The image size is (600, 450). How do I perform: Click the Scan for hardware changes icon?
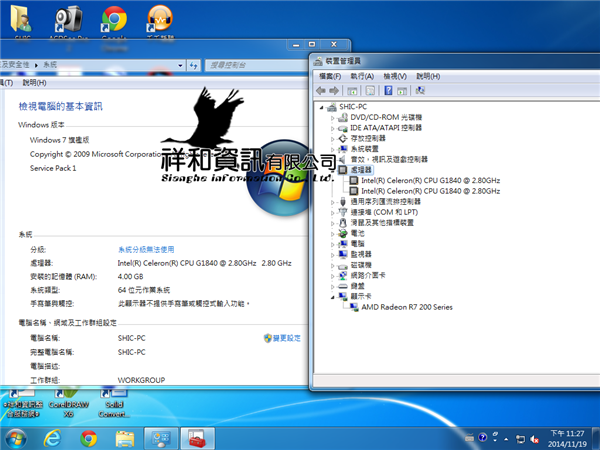(x=420, y=91)
